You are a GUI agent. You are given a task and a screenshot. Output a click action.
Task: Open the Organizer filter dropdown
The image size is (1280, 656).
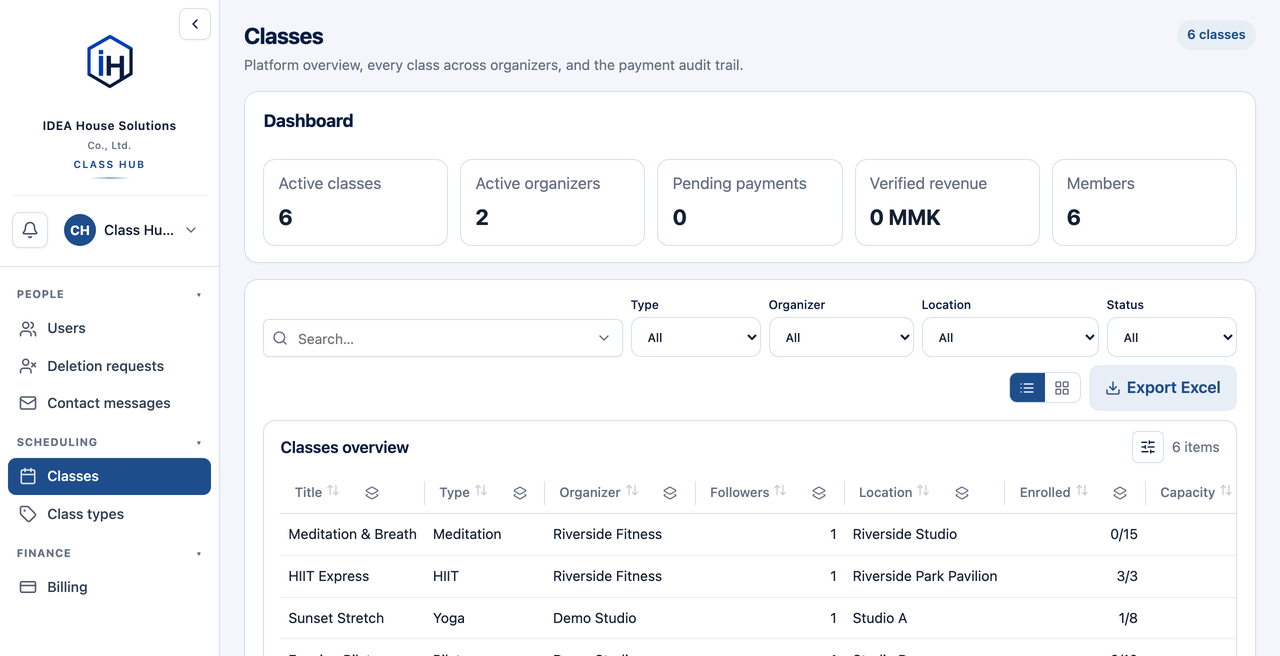841,337
